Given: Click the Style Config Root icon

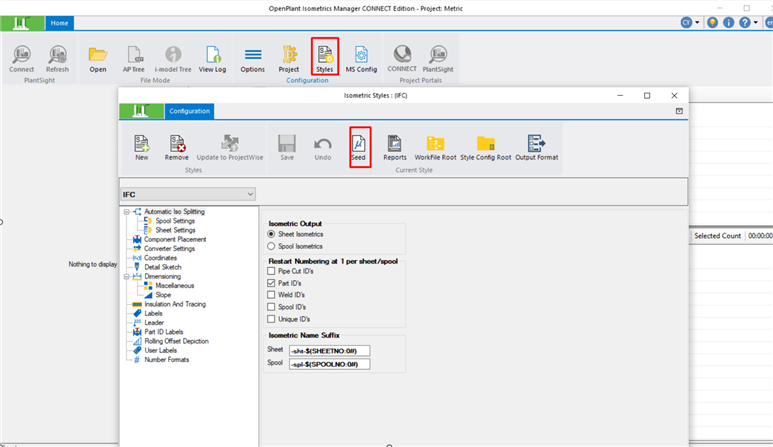Looking at the screenshot, I should point(486,146).
